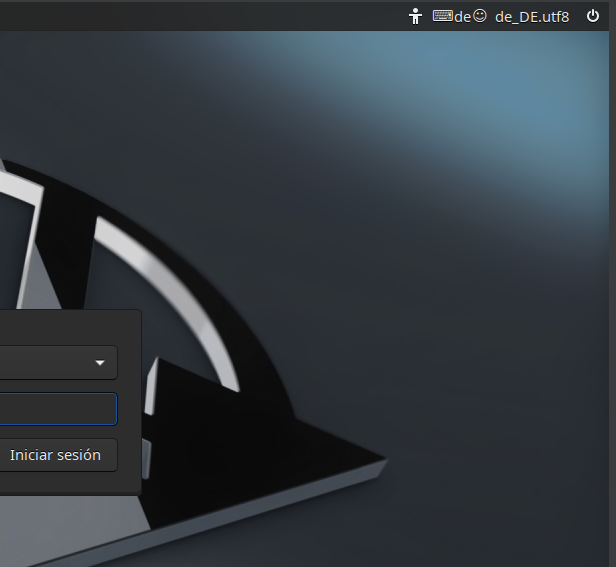The width and height of the screenshot is (616, 567).
Task: Focus the password input field
Action: pos(58,409)
